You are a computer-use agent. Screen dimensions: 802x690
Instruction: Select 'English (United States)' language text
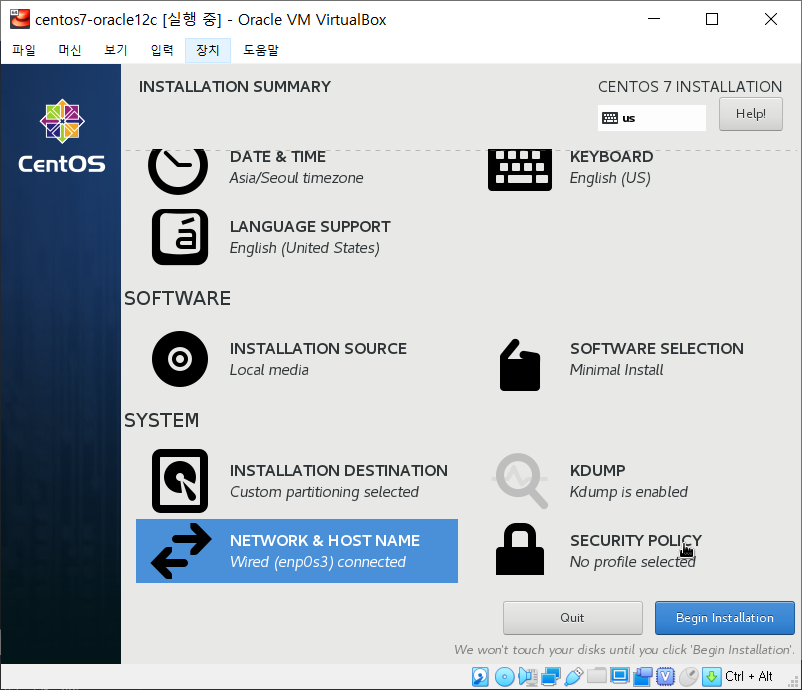304,248
